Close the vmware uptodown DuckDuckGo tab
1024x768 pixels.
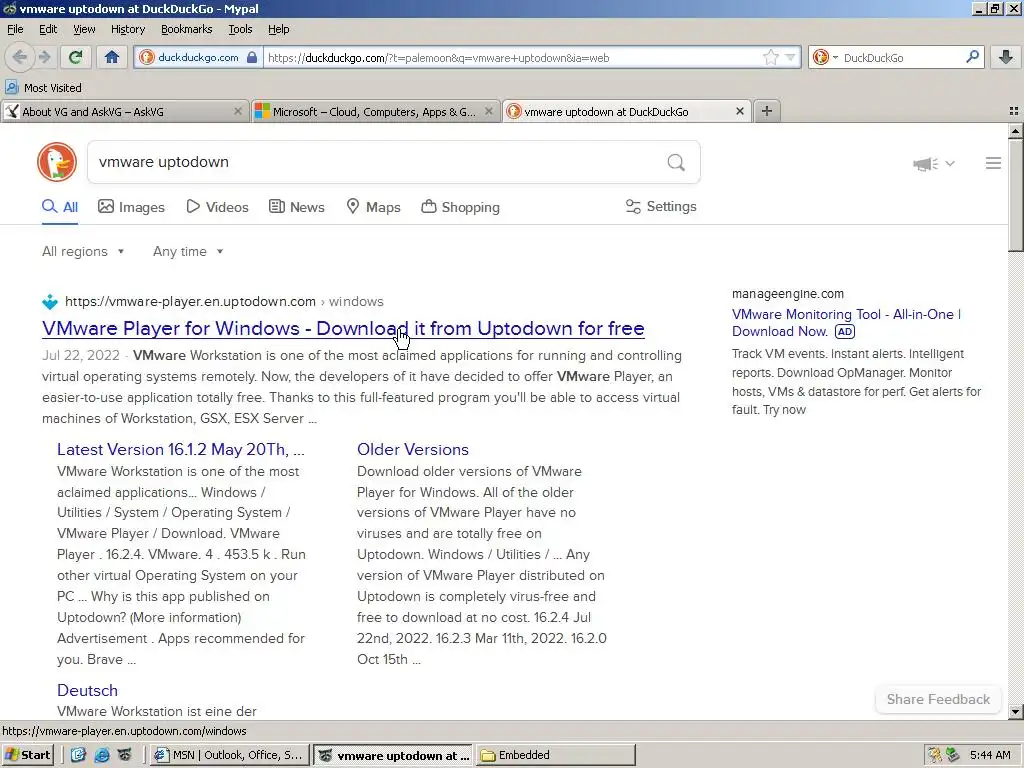740,112
